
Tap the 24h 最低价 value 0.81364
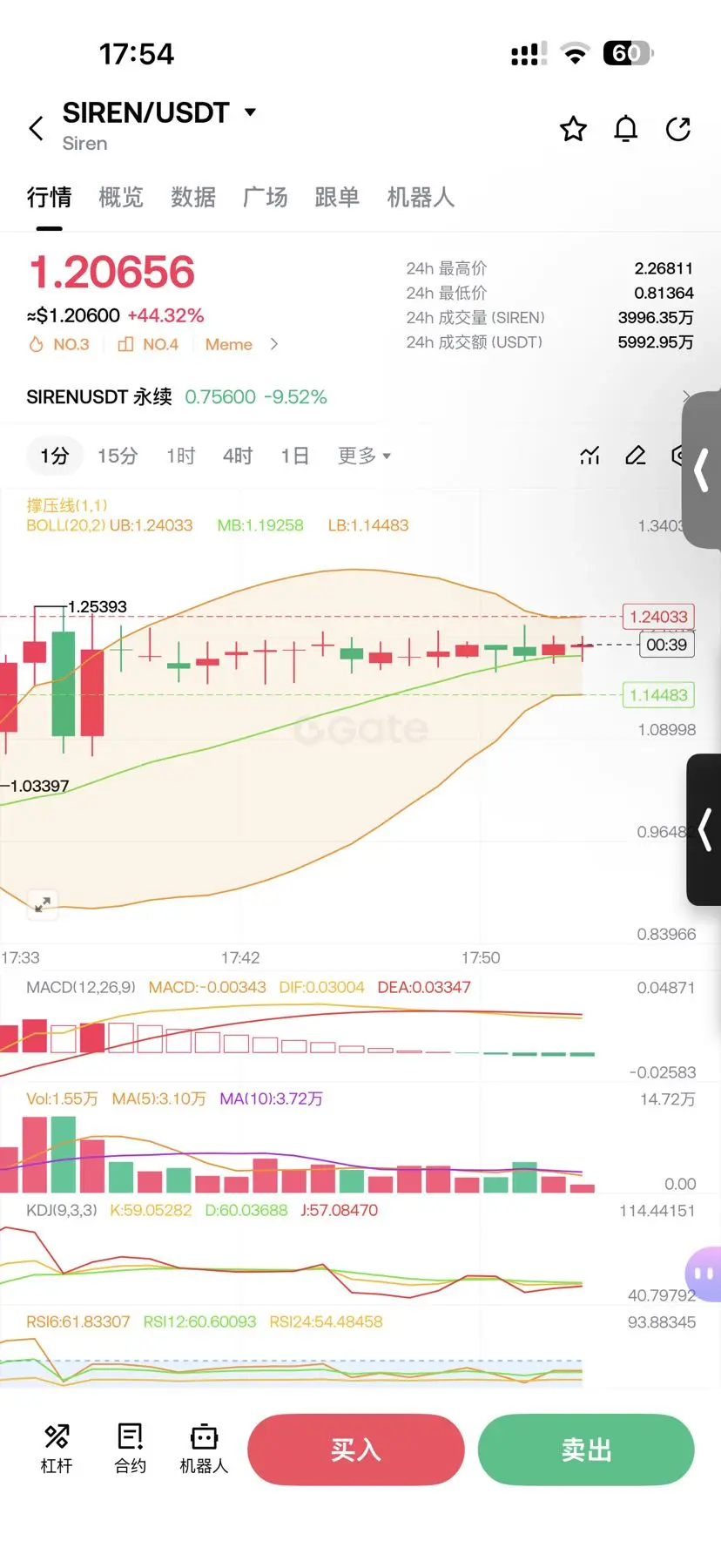pos(664,293)
